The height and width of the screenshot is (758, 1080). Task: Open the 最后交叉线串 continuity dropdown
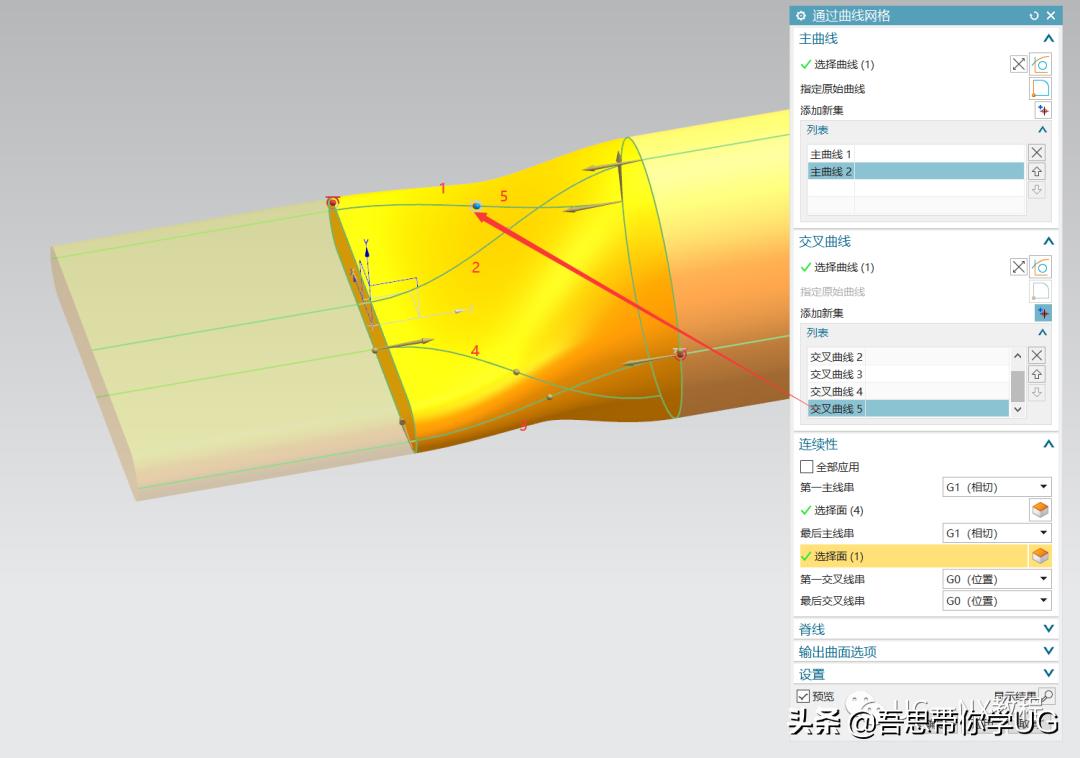(997, 601)
